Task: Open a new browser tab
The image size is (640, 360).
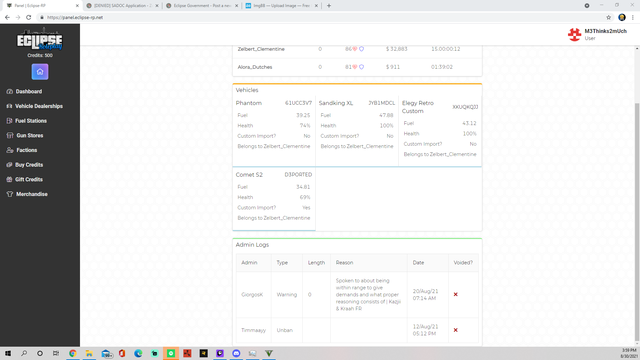Action: pos(329,6)
